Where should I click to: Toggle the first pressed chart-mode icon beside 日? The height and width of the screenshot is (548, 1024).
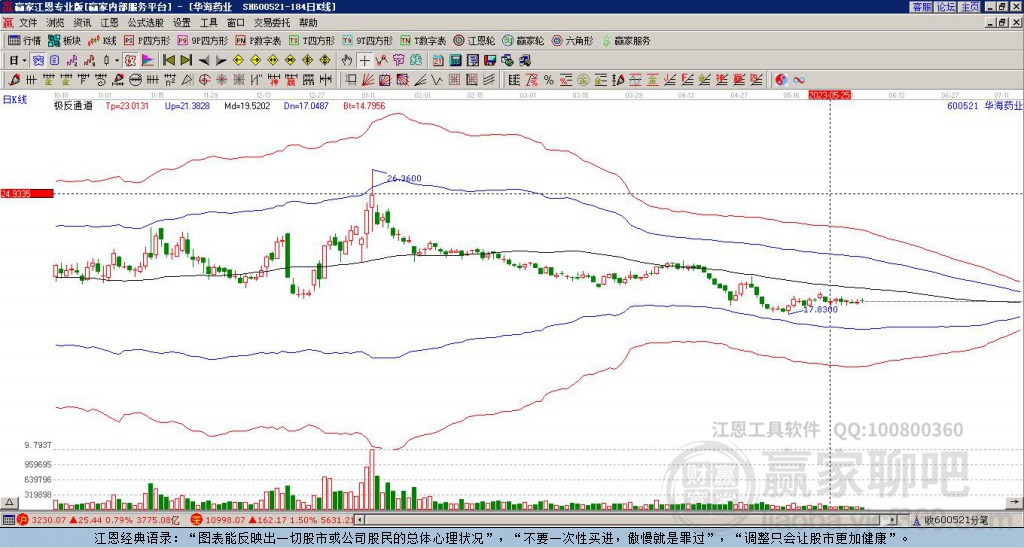38,61
